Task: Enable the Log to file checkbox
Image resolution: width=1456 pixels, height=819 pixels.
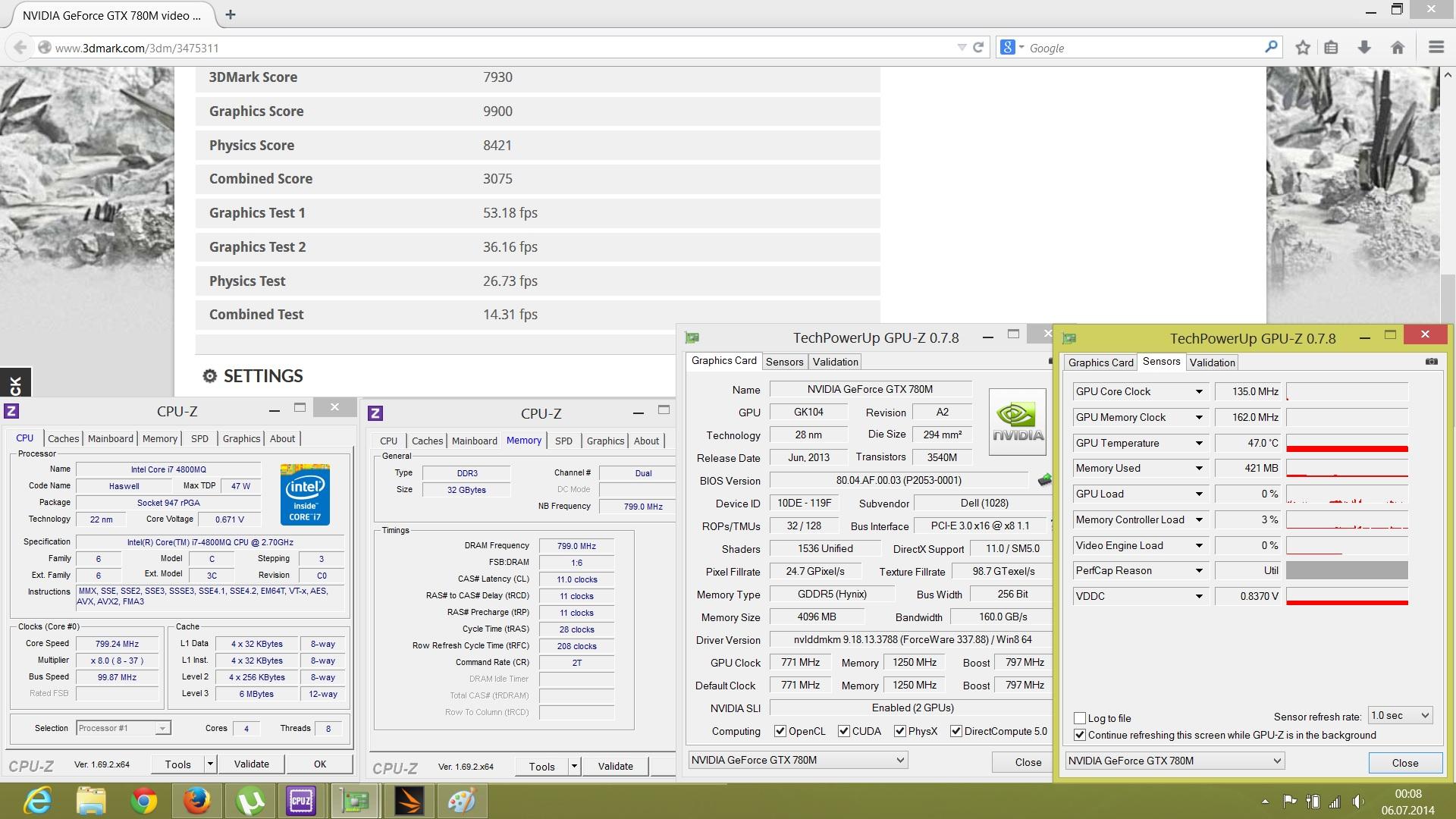Action: tap(1080, 718)
